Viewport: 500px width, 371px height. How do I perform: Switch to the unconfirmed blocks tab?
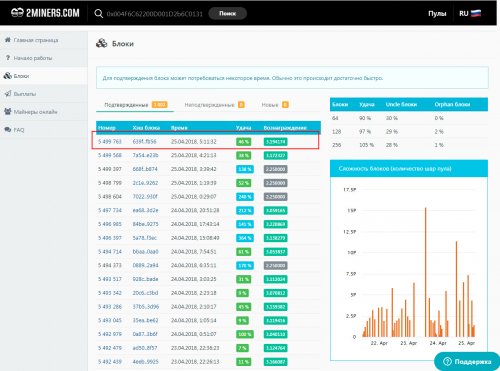(x=214, y=105)
